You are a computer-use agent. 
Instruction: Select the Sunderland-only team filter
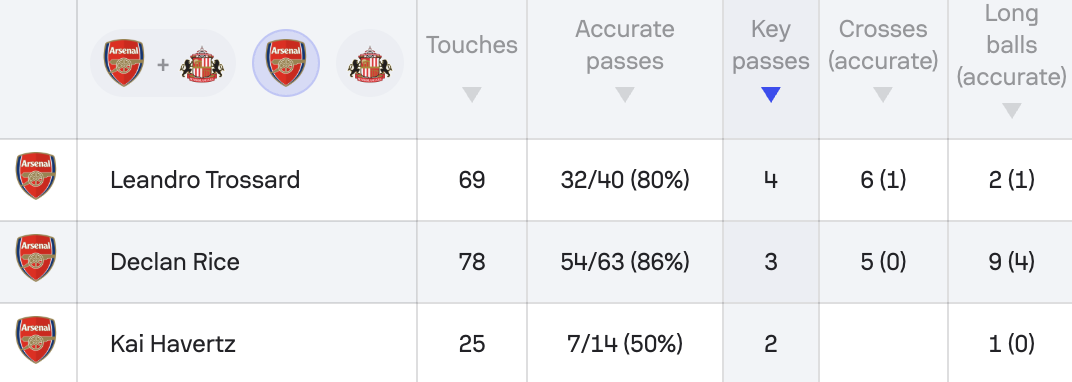(370, 64)
